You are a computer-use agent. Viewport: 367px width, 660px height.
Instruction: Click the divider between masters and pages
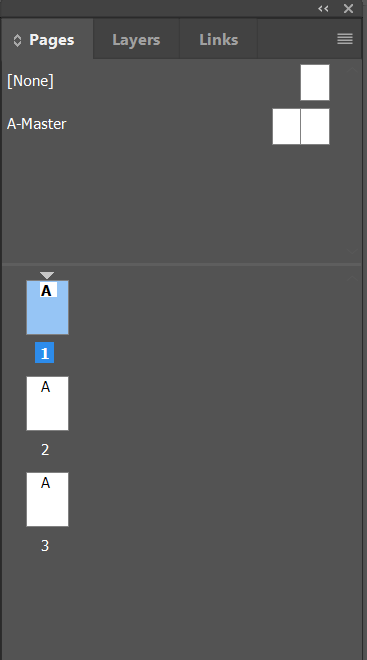(x=181, y=264)
